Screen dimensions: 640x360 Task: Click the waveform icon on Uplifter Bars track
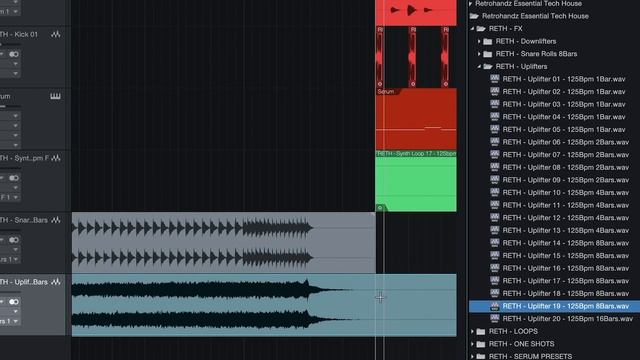point(56,282)
